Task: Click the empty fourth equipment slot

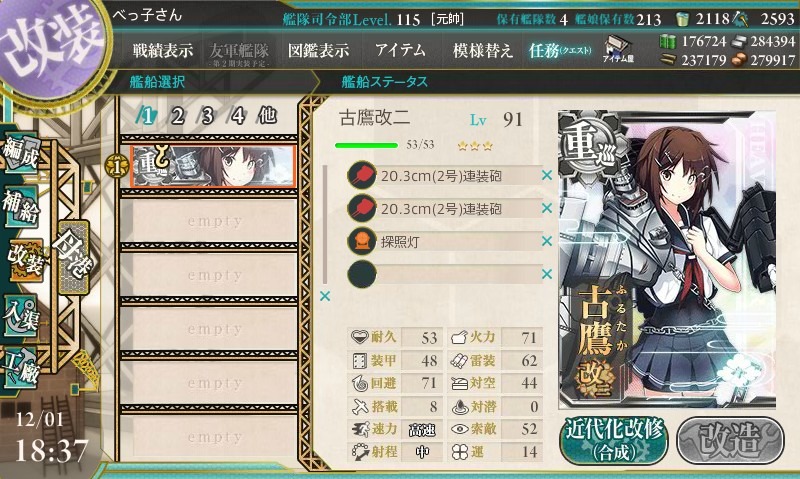Action: point(444,274)
